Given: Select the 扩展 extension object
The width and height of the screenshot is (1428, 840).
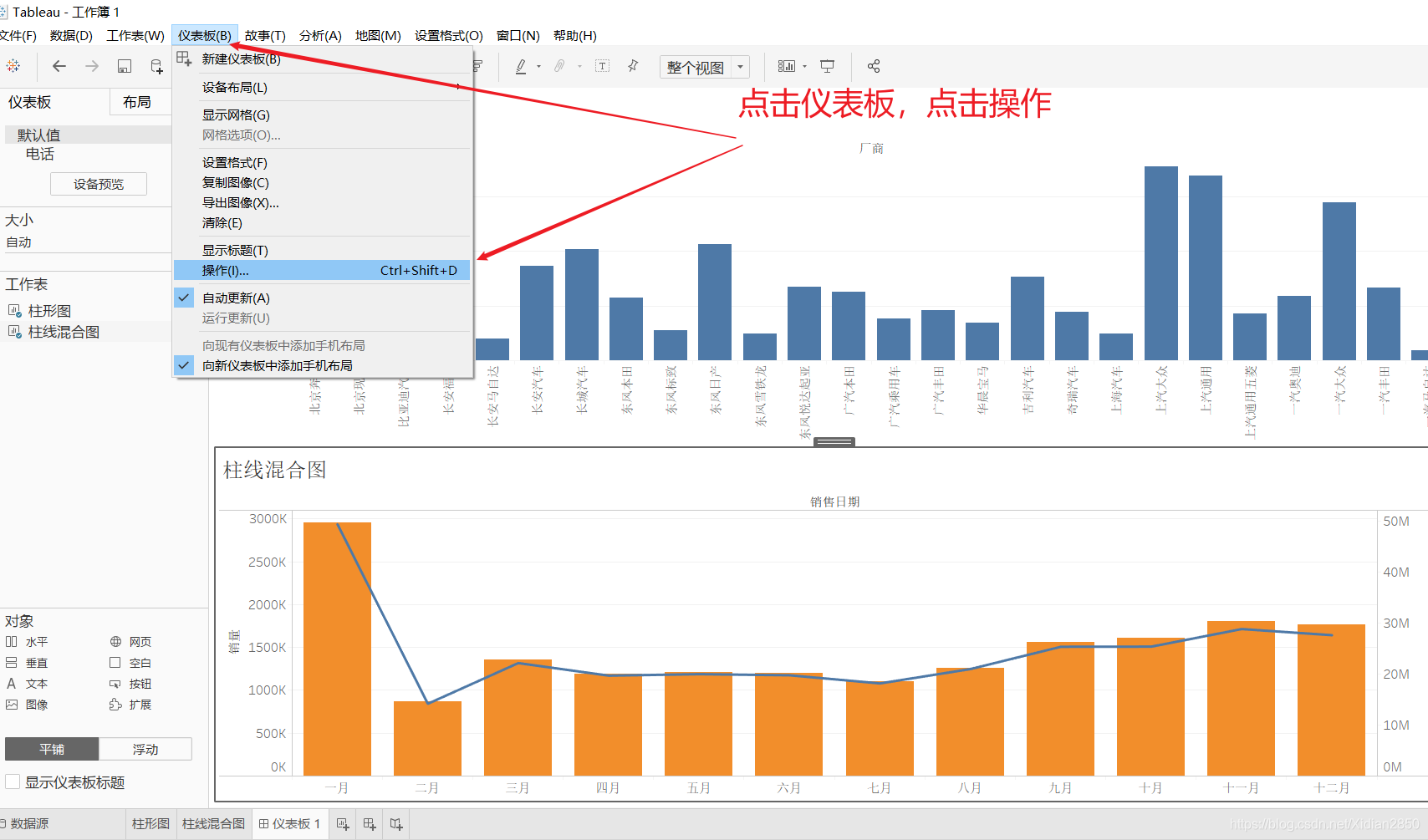Looking at the screenshot, I should [x=130, y=705].
